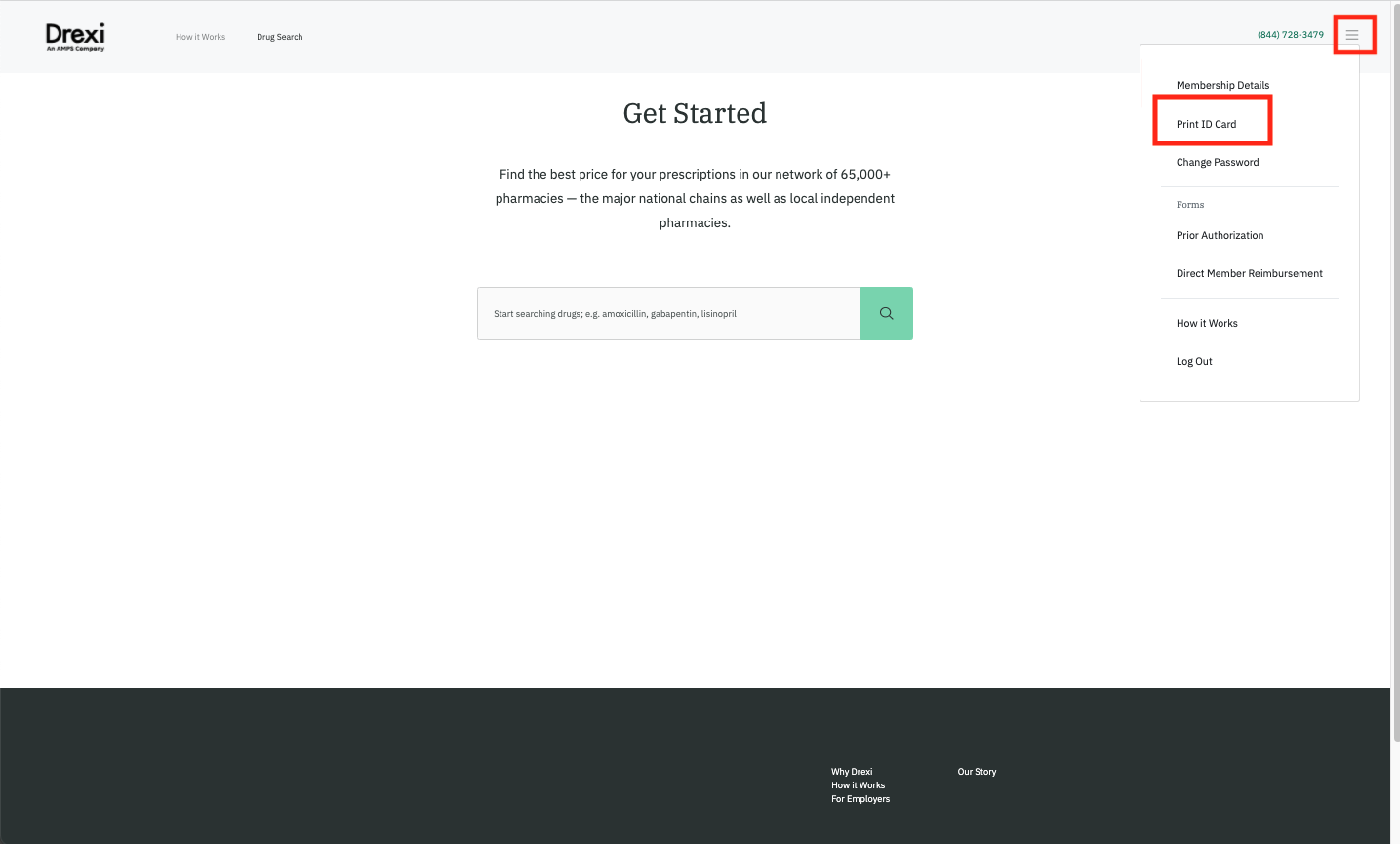Click the (844) 728-3479 phone number
The width and height of the screenshot is (1400, 844).
click(x=1290, y=35)
